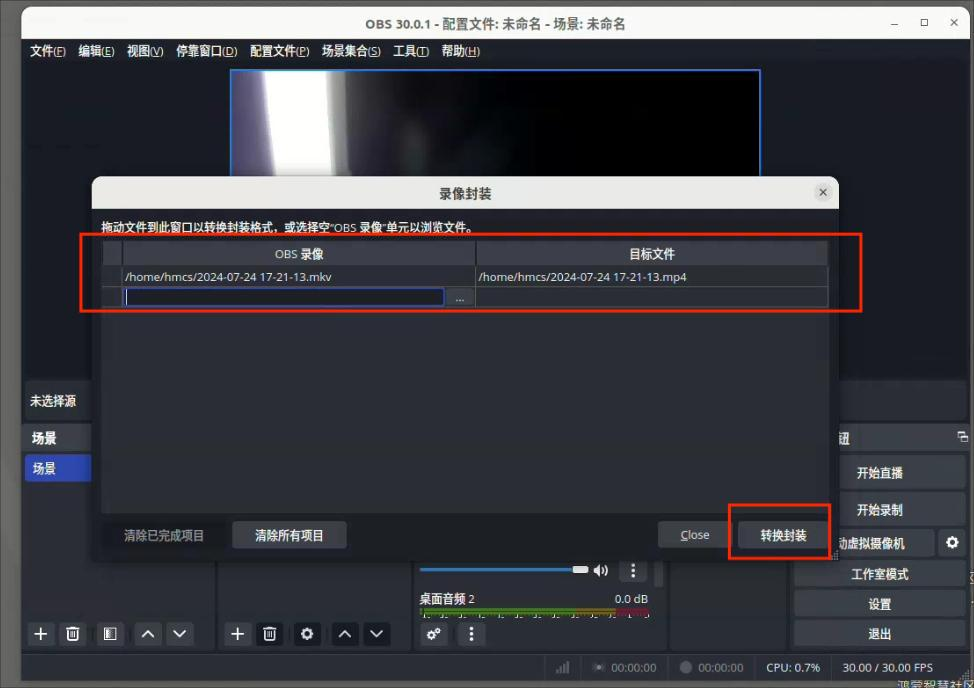The width and height of the screenshot is (974, 688).
Task: Click 清除所有项目 to clear all entries
Action: [x=289, y=535]
